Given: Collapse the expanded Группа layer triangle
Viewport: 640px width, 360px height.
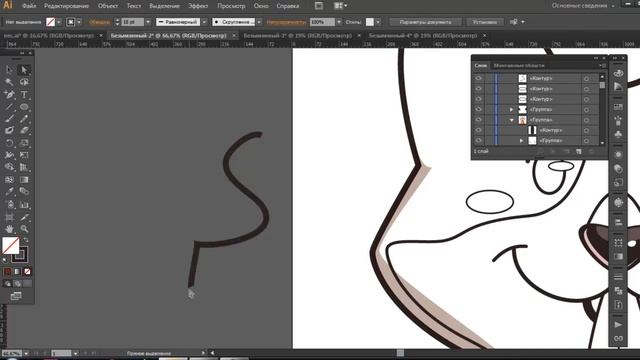Looking at the screenshot, I should 511,120.
